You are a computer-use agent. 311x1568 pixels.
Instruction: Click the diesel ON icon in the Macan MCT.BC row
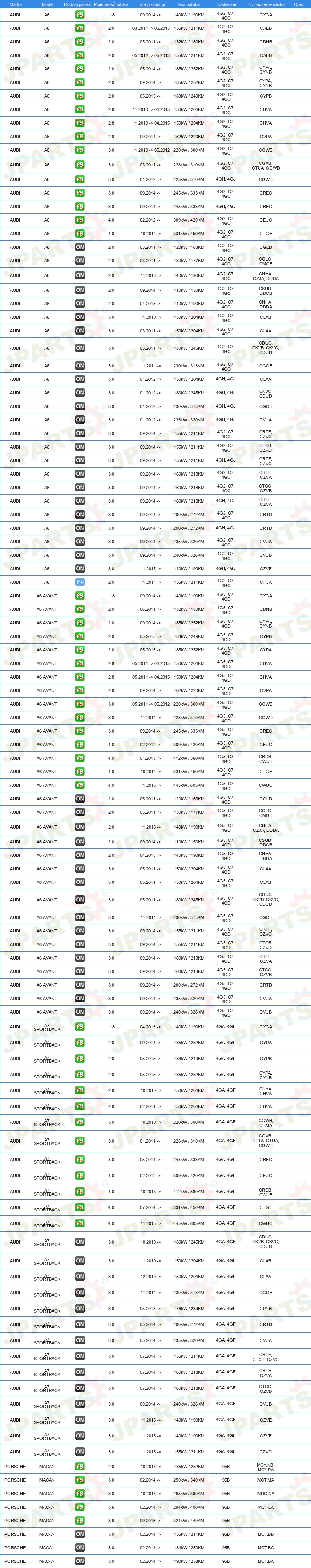click(80, 1547)
